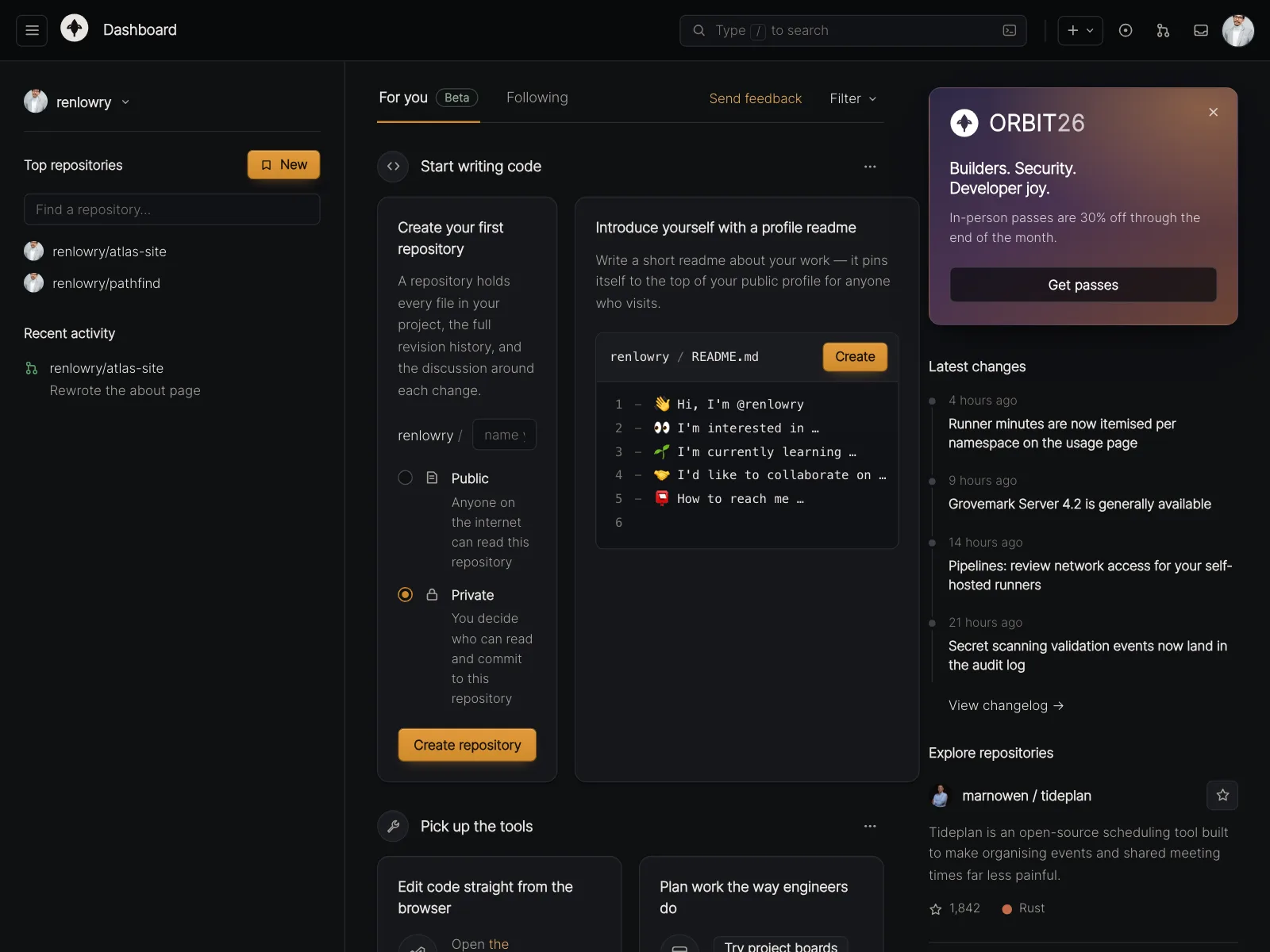This screenshot has height=952, width=1270.
Task: Open renlowry/pathfind repository
Action: coord(106,283)
